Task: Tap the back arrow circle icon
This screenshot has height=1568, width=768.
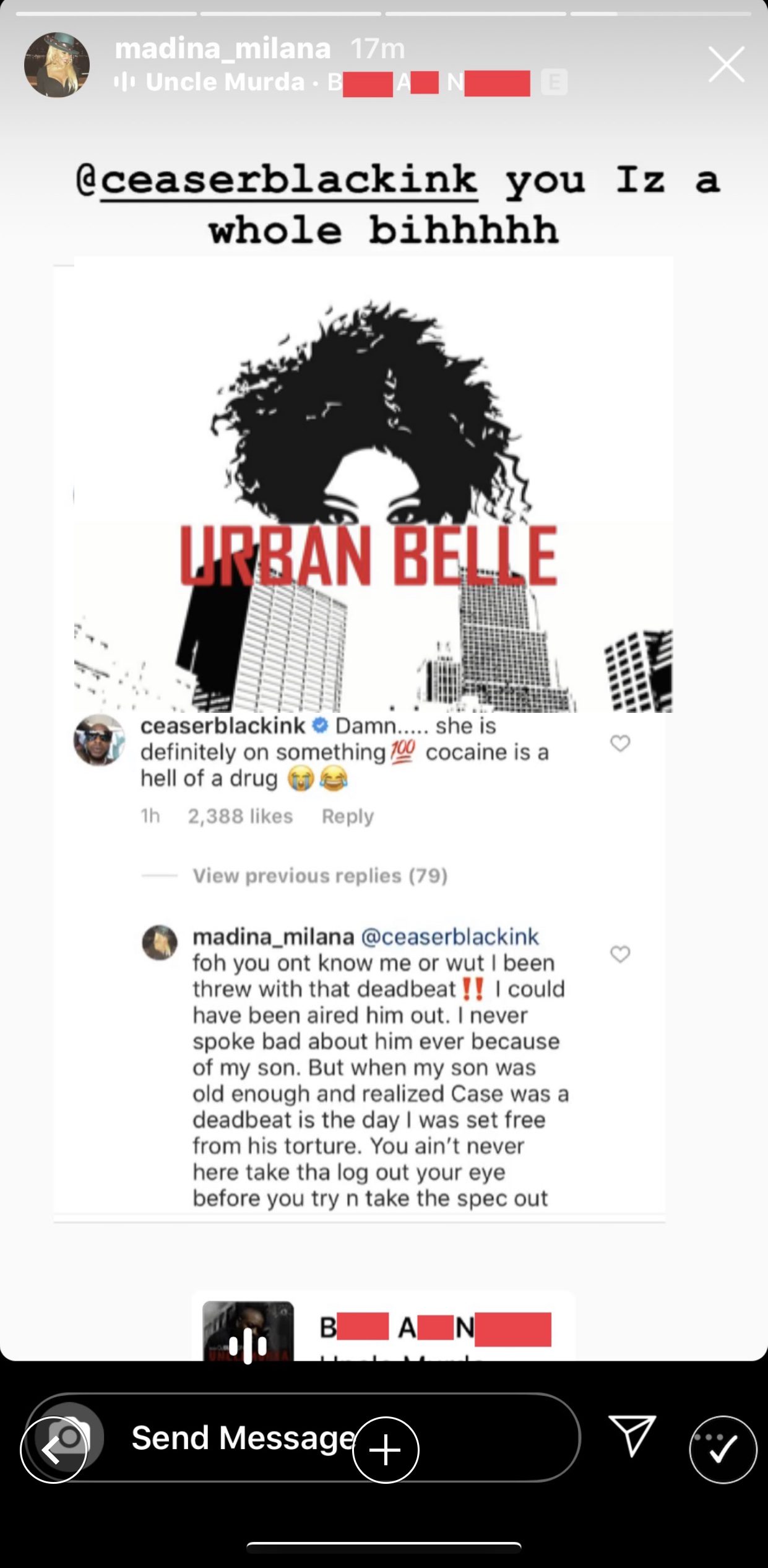Action: click(53, 1450)
